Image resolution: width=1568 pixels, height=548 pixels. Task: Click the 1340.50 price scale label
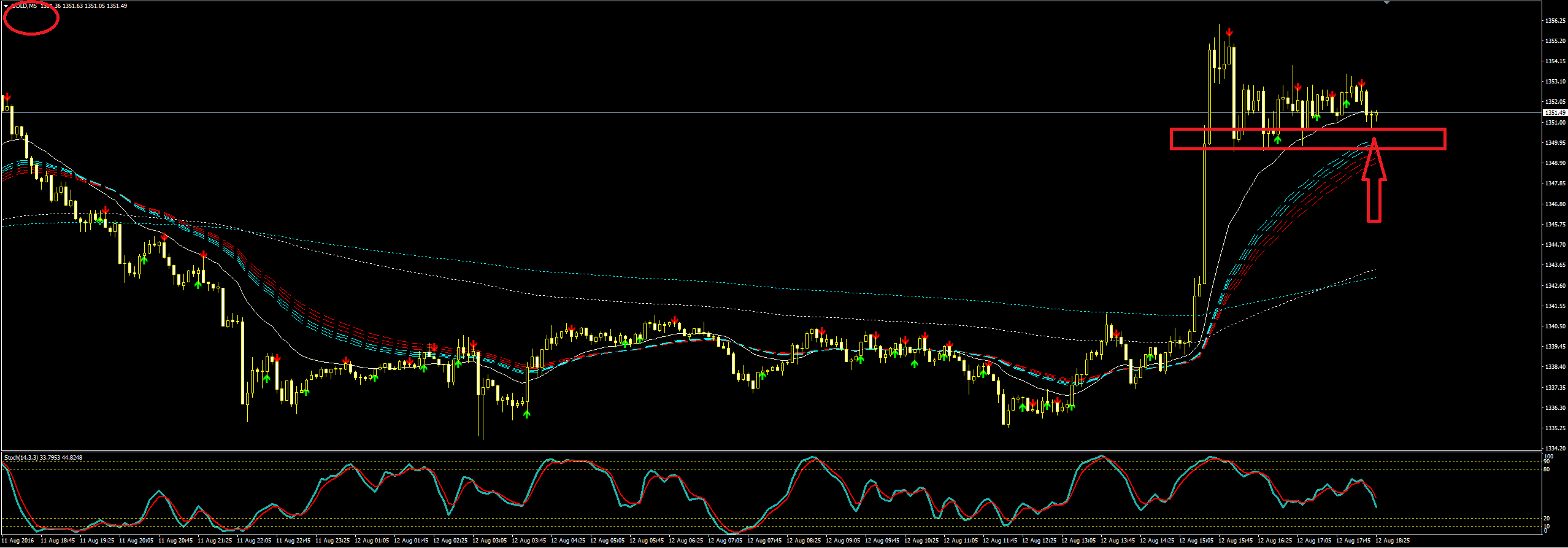pyautogui.click(x=1555, y=326)
